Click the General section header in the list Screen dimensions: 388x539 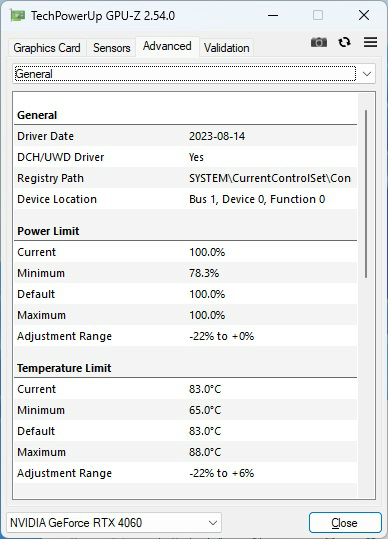[x=37, y=115]
